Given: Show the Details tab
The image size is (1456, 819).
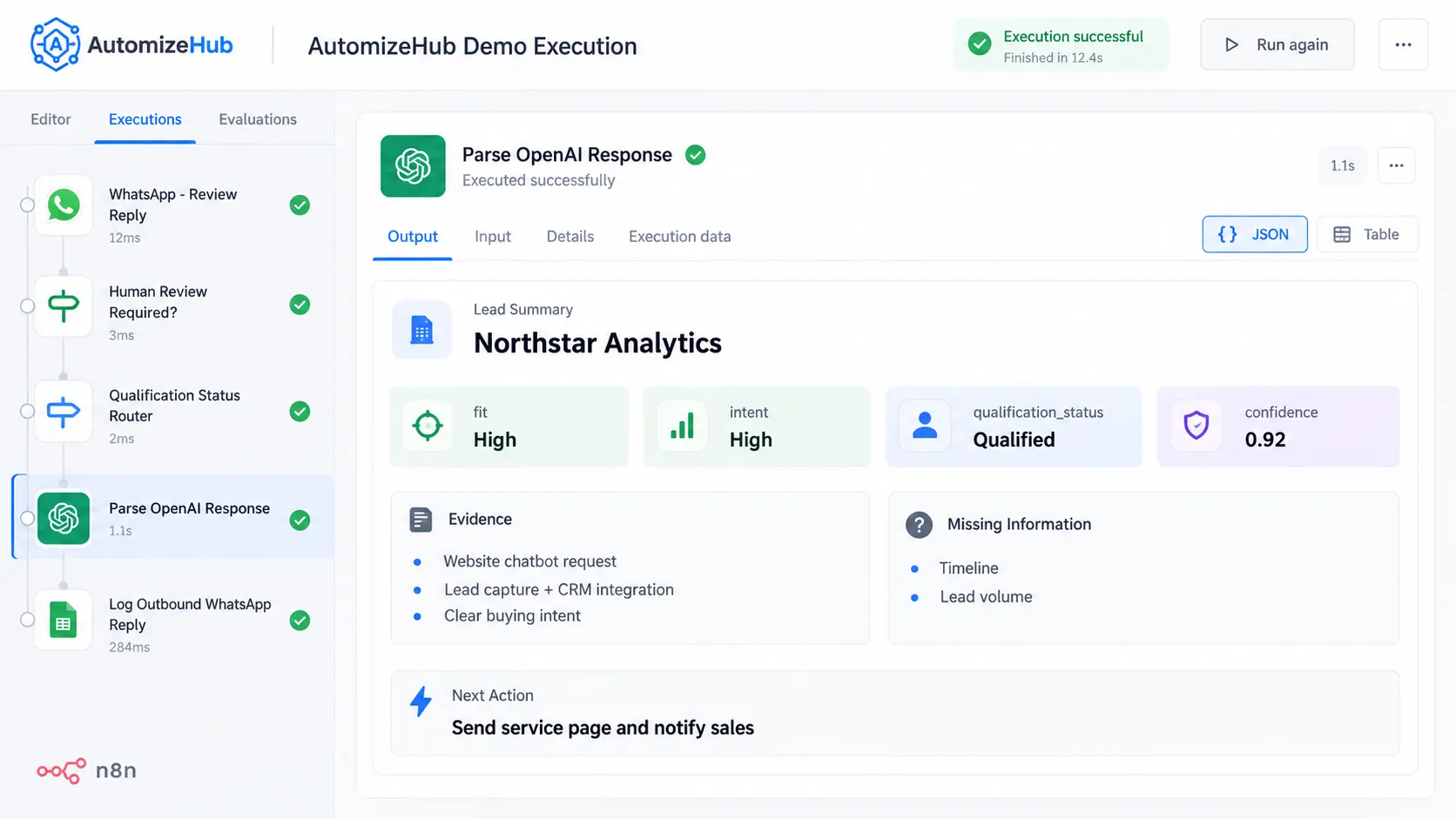Looking at the screenshot, I should tap(570, 237).
